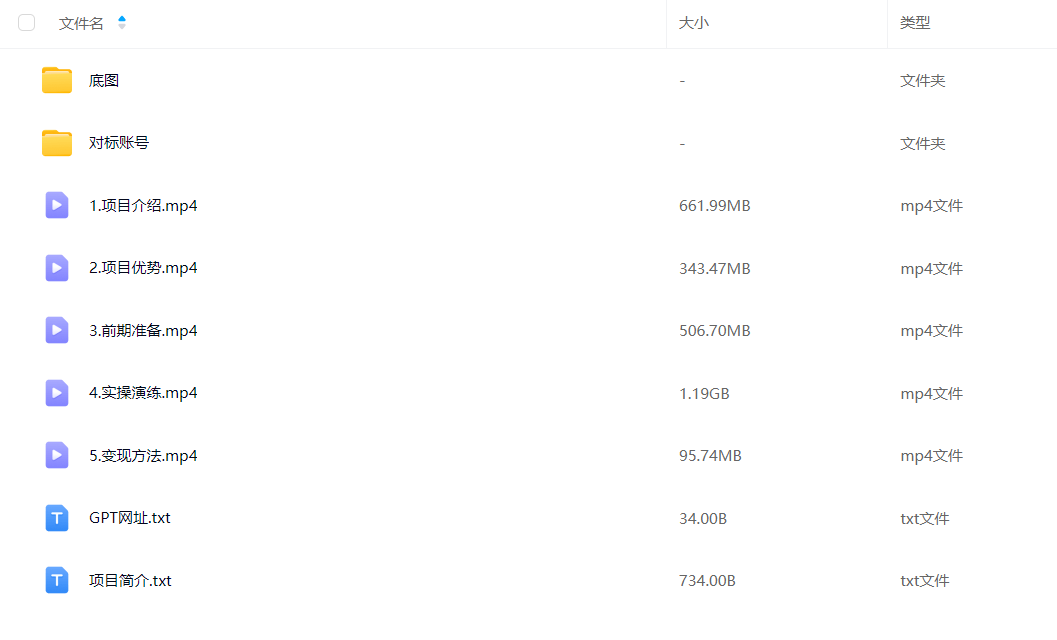Click the video icon for 3.前期准备.mp4
This screenshot has width=1057, height=640.
[57, 330]
